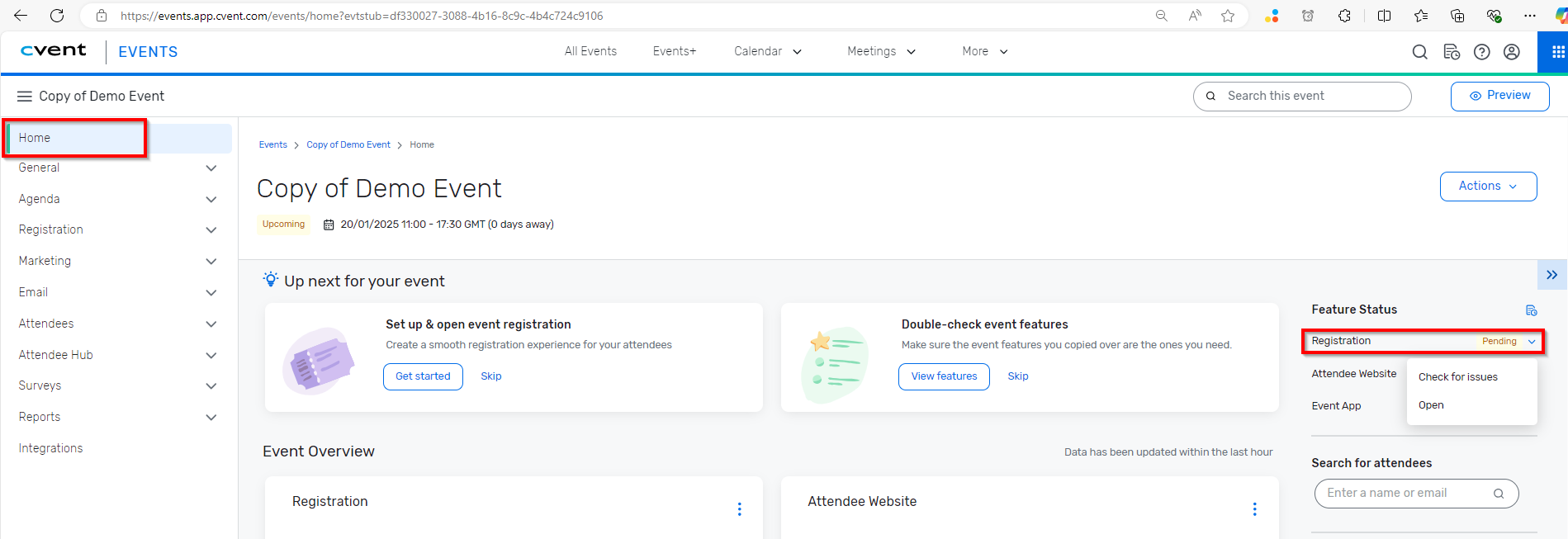Click Get started for event registration
The image size is (1568, 539).
[x=423, y=376]
